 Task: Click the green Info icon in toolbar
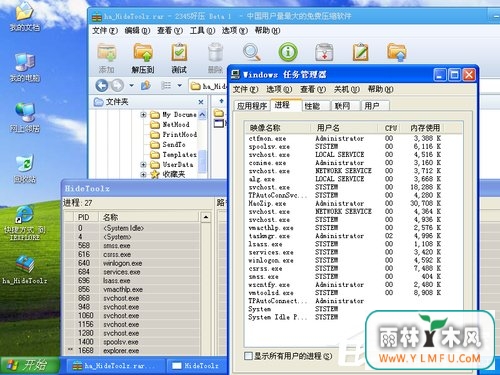click(x=288, y=52)
